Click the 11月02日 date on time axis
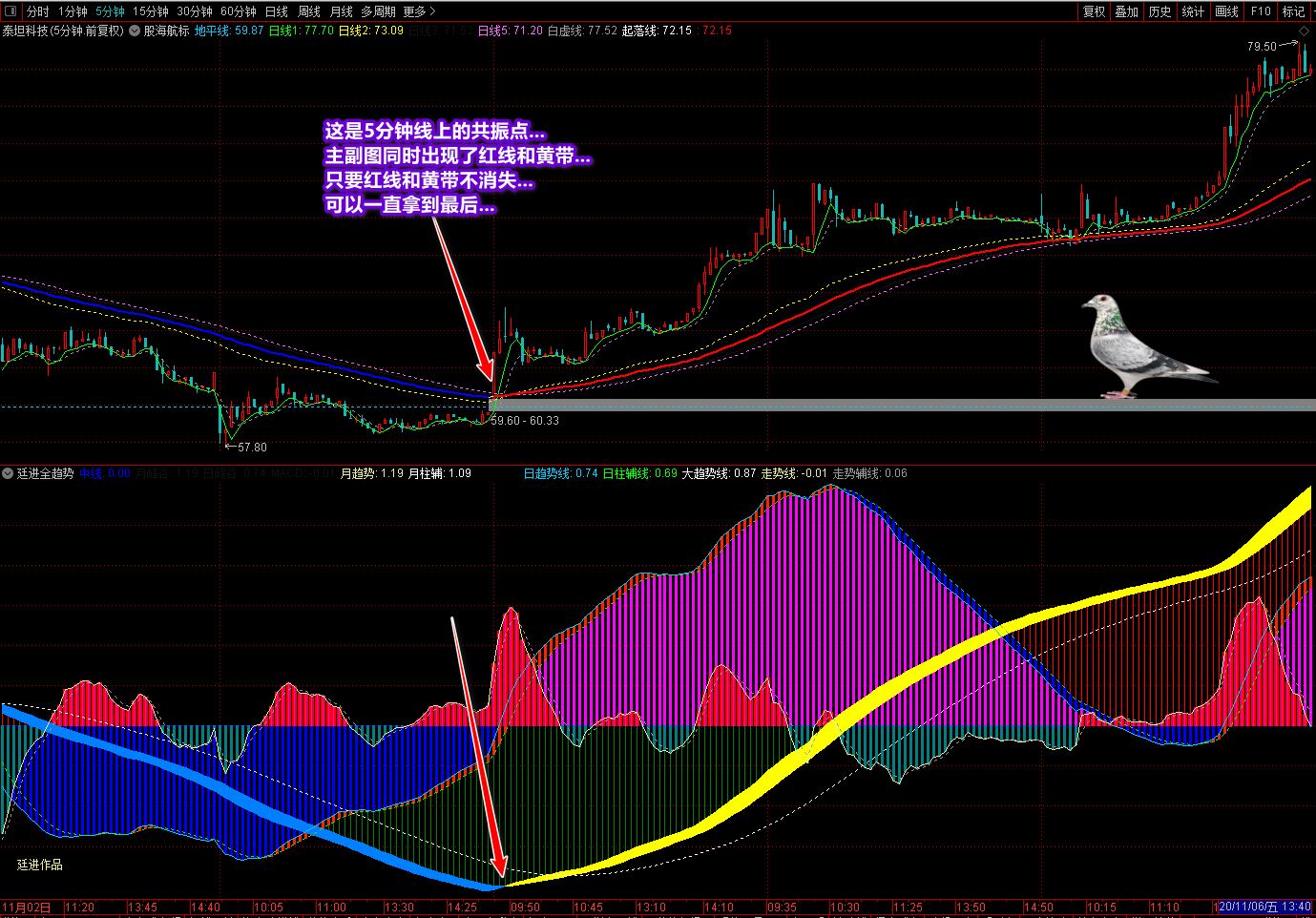 [27, 908]
